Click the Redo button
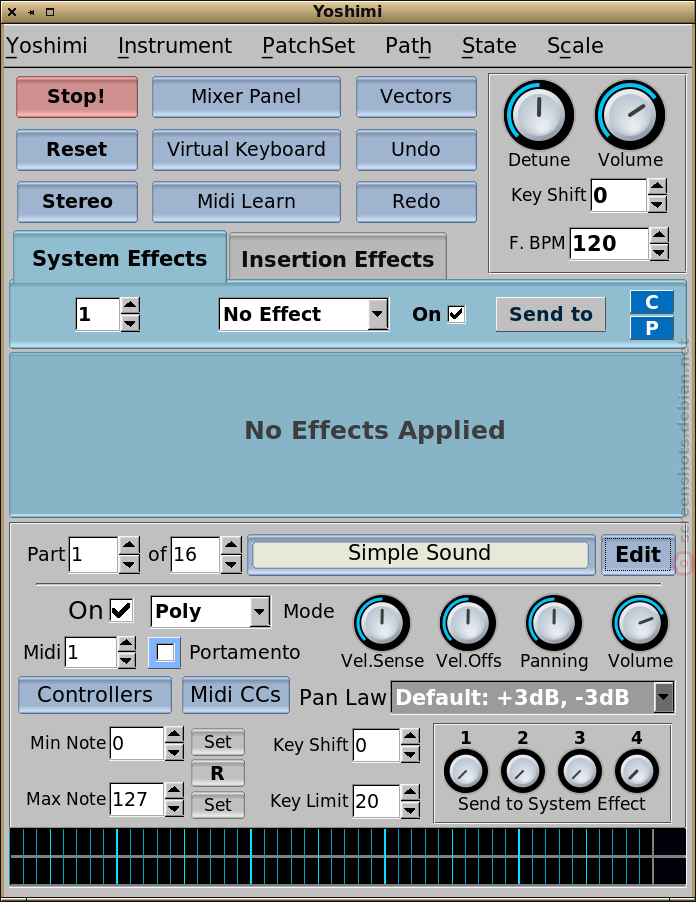 [416, 202]
